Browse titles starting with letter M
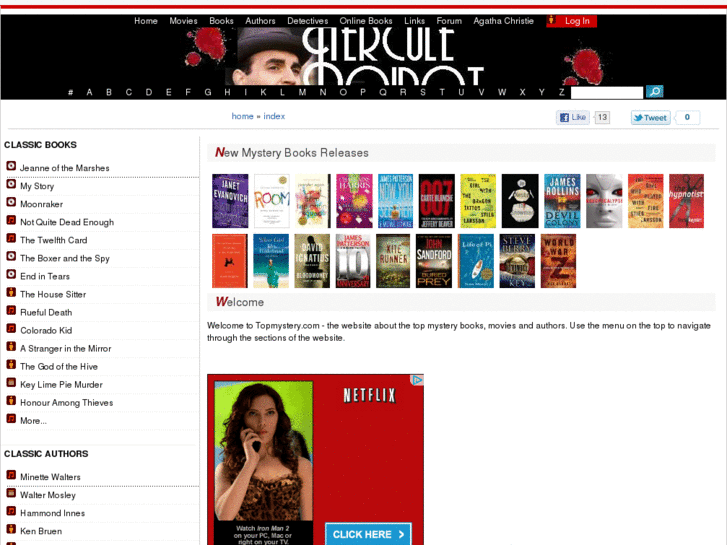This screenshot has height=545, width=727. click(302, 92)
